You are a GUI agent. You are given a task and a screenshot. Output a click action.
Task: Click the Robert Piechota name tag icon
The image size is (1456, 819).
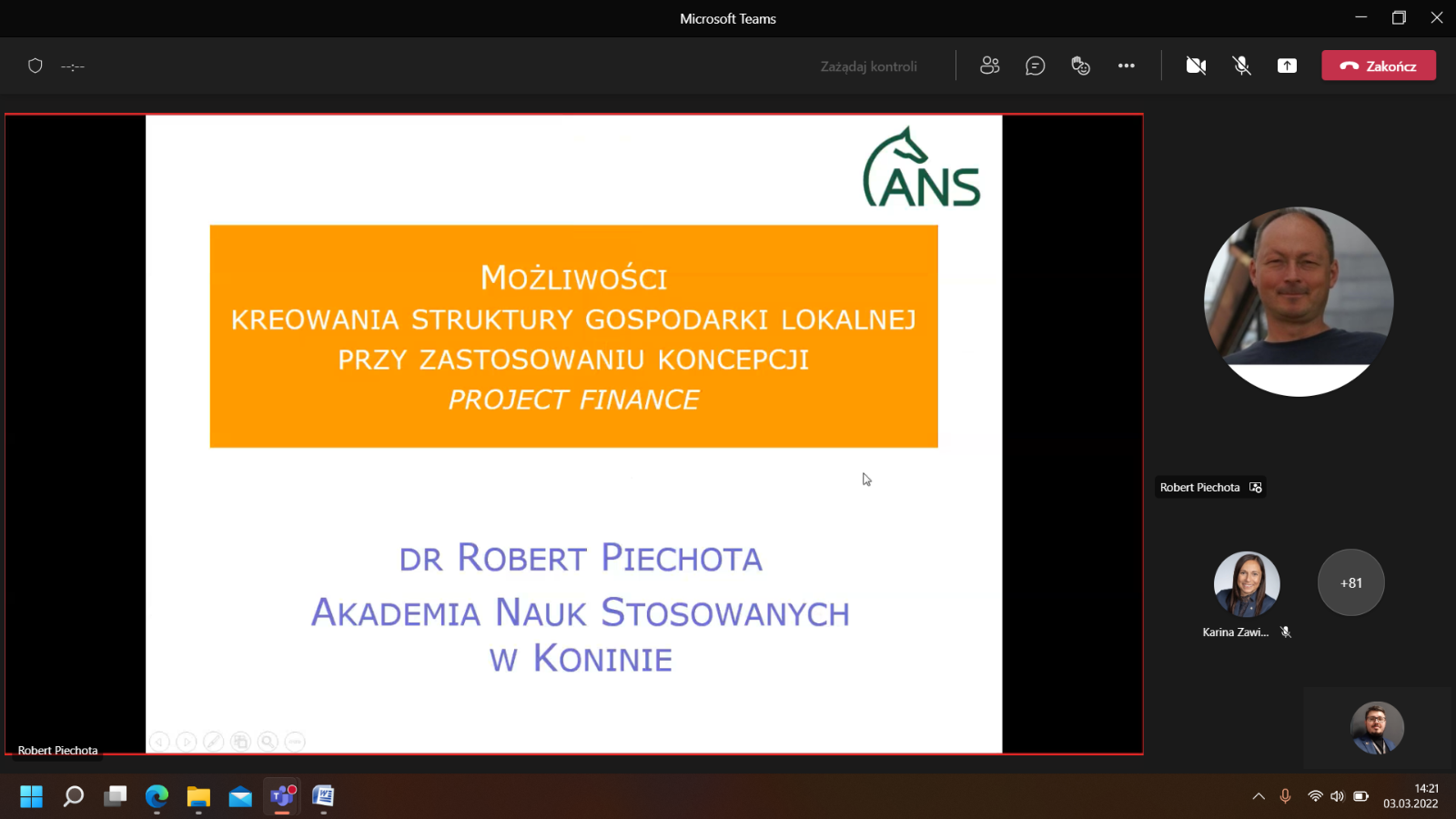click(1256, 488)
